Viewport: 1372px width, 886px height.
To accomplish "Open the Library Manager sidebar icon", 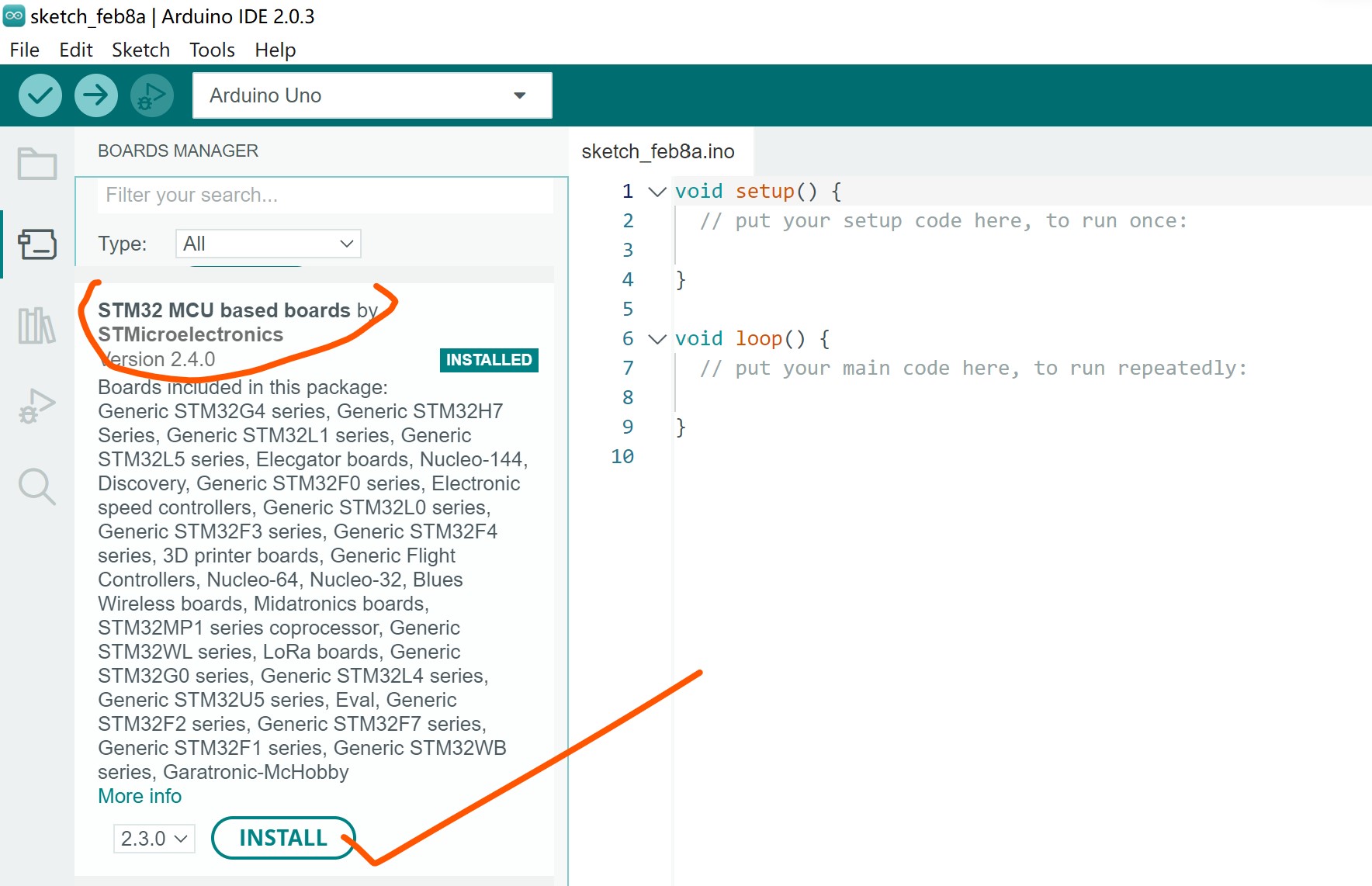I will [37, 325].
